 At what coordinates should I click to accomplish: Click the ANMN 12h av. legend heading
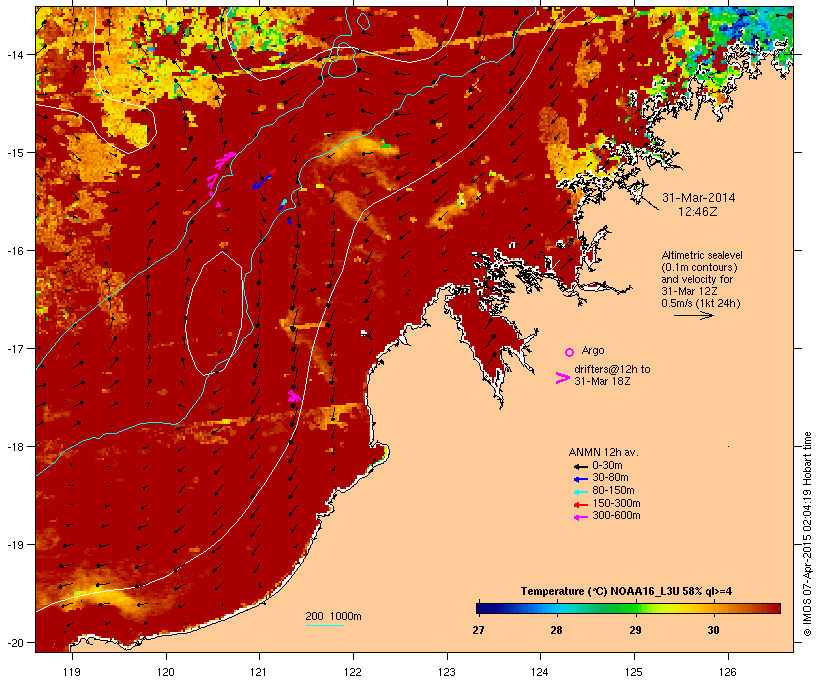click(x=603, y=452)
